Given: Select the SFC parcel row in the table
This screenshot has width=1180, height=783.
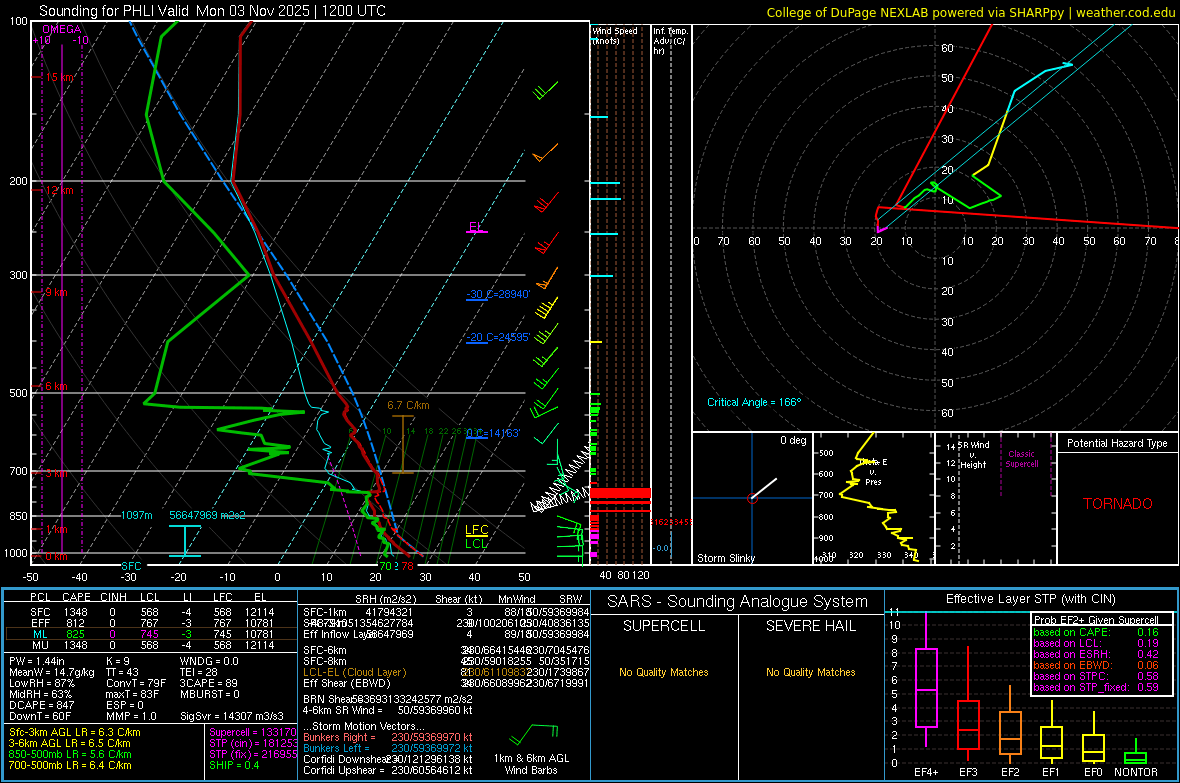Looking at the screenshot, I should coord(151,612).
